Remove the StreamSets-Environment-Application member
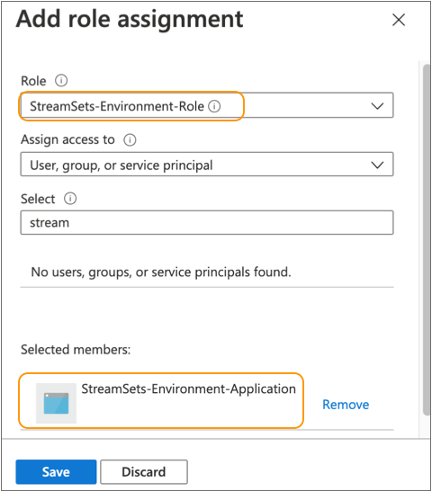This screenshot has width=432, height=491. [x=346, y=405]
